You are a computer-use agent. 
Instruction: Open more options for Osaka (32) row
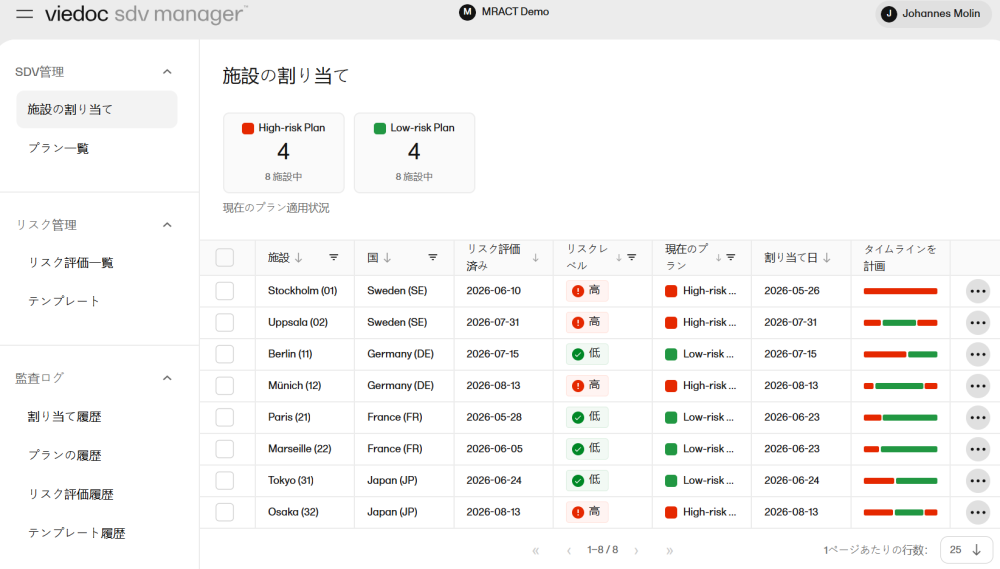(978, 512)
